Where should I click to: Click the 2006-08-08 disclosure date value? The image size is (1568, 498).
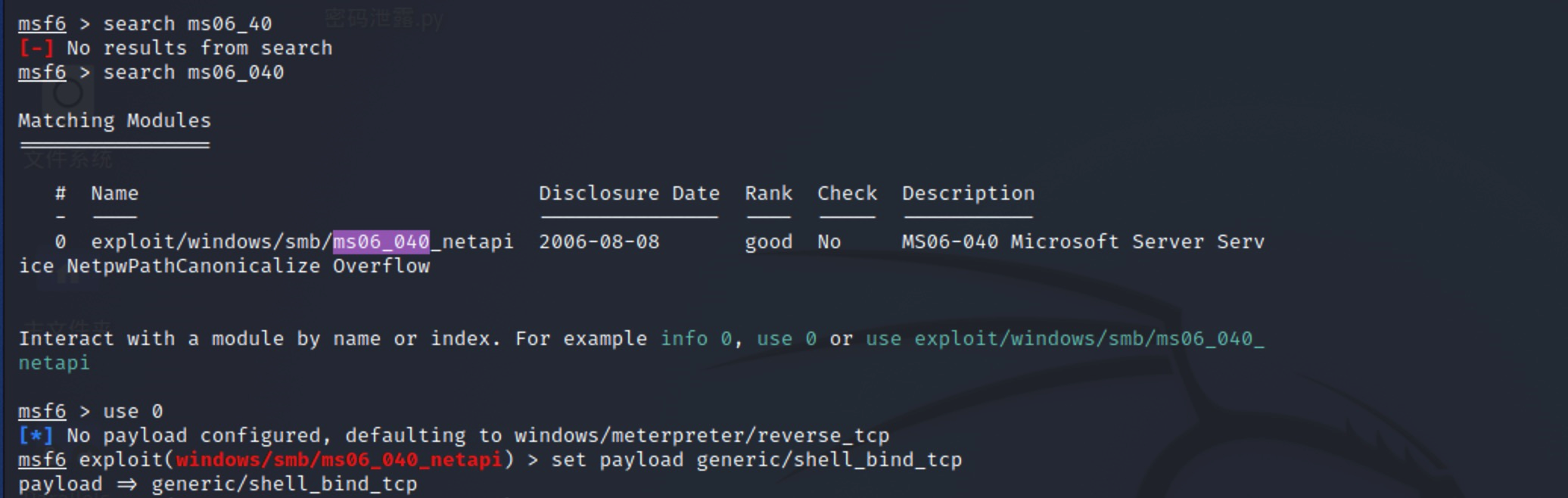(x=599, y=242)
